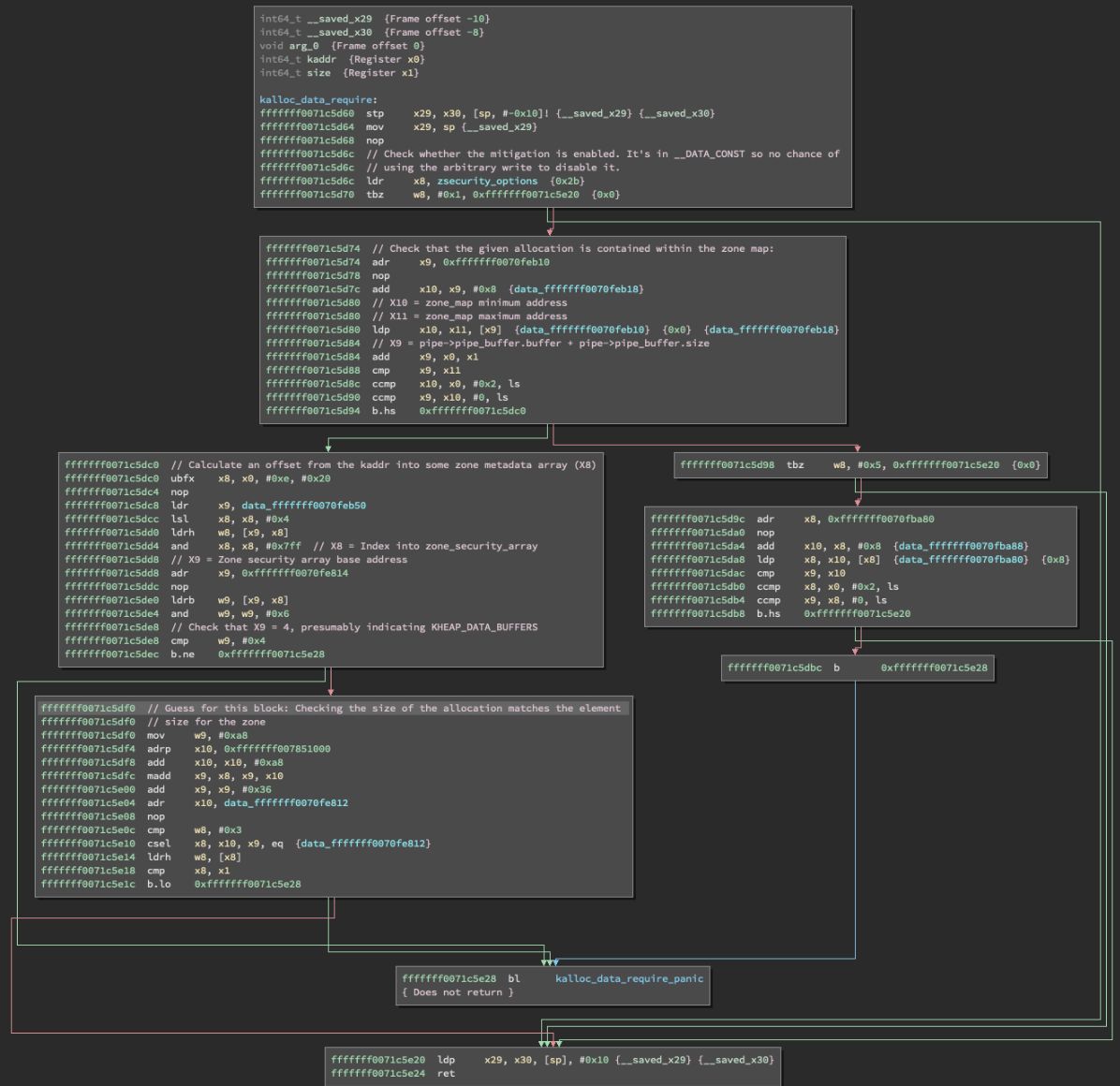Follow the kalloc_data_require_panic call target
Viewport: 1120px width, 1086px height.
pos(629,979)
